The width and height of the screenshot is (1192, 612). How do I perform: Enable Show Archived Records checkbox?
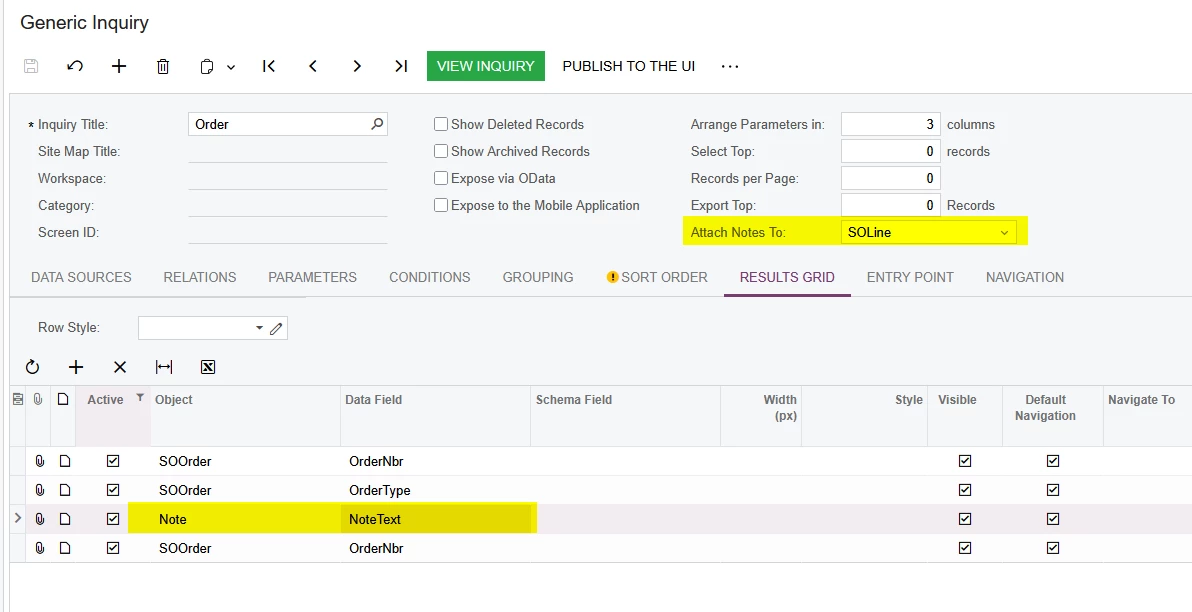point(441,151)
